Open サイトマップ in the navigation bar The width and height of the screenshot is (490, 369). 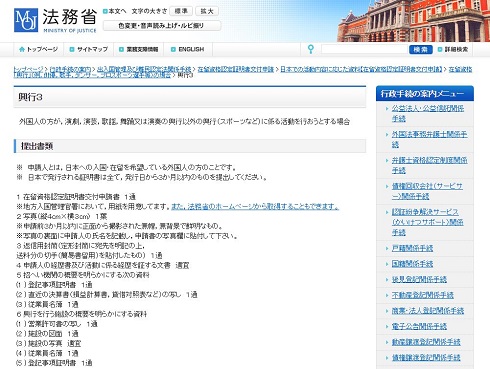92,49
